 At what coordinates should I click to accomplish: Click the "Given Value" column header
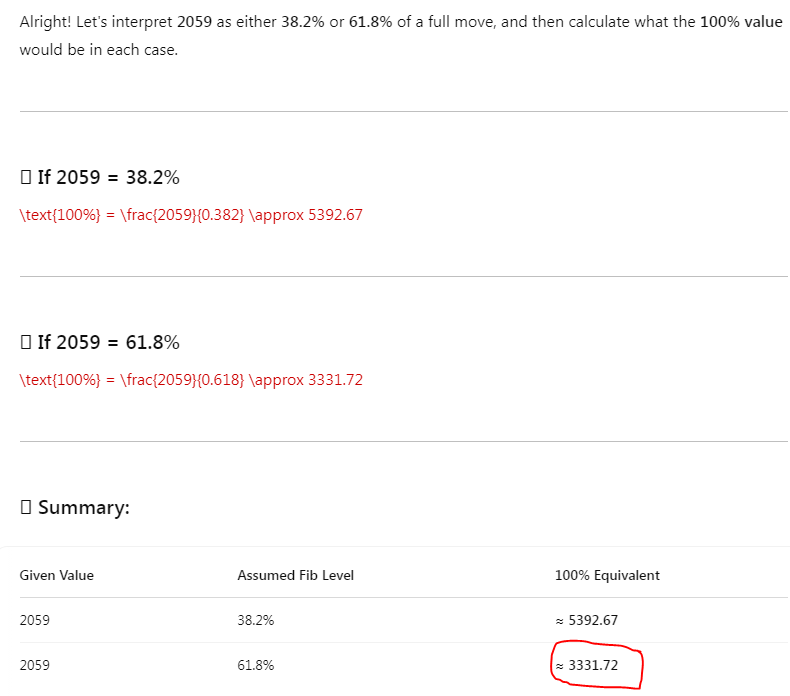pos(57,575)
